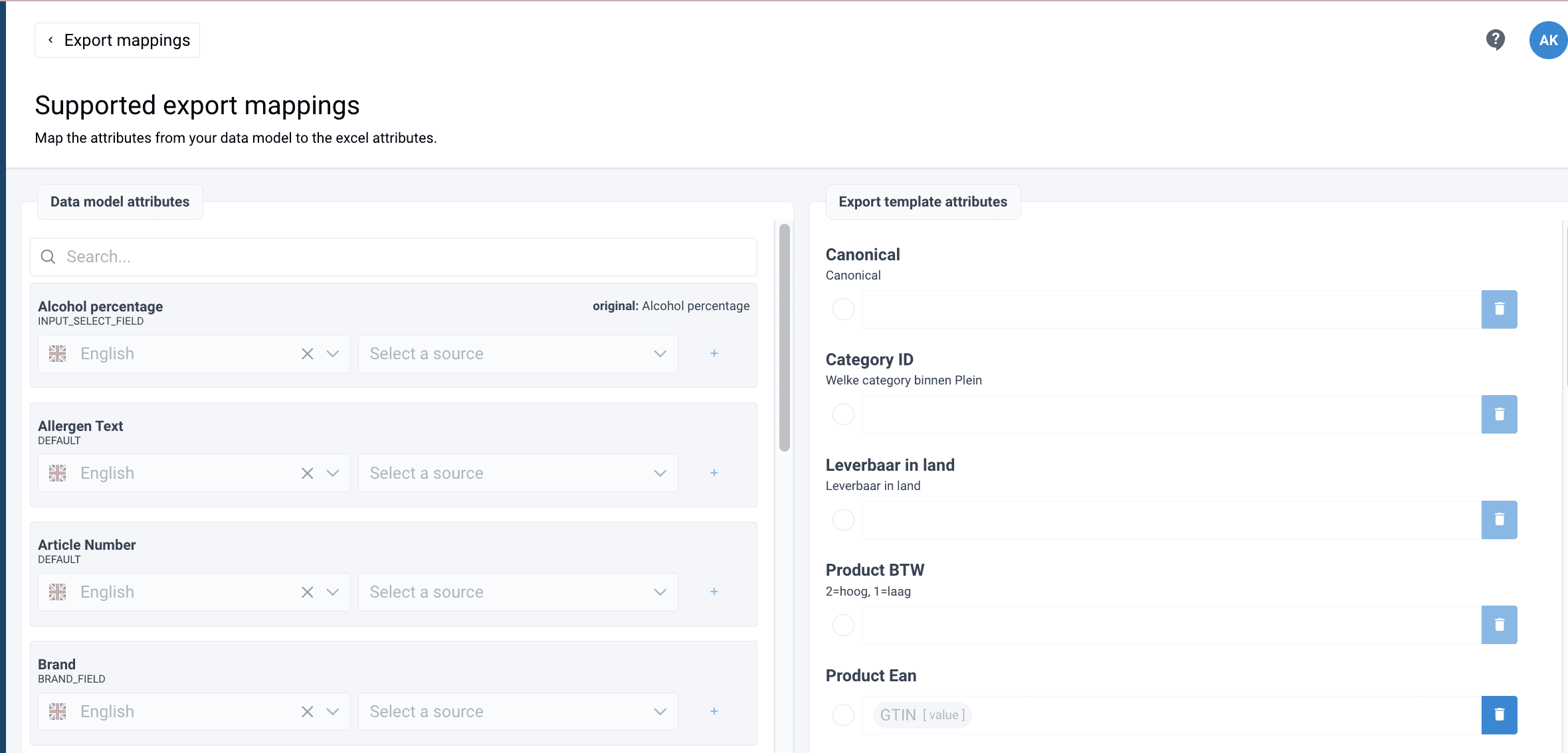1568x753 pixels.
Task: Click trash icon for Leverbaar in land
Action: point(1499,519)
